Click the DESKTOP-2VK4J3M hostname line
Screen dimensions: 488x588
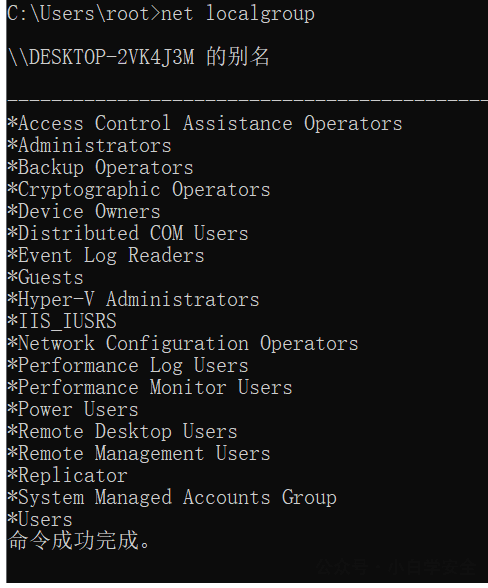(138, 57)
